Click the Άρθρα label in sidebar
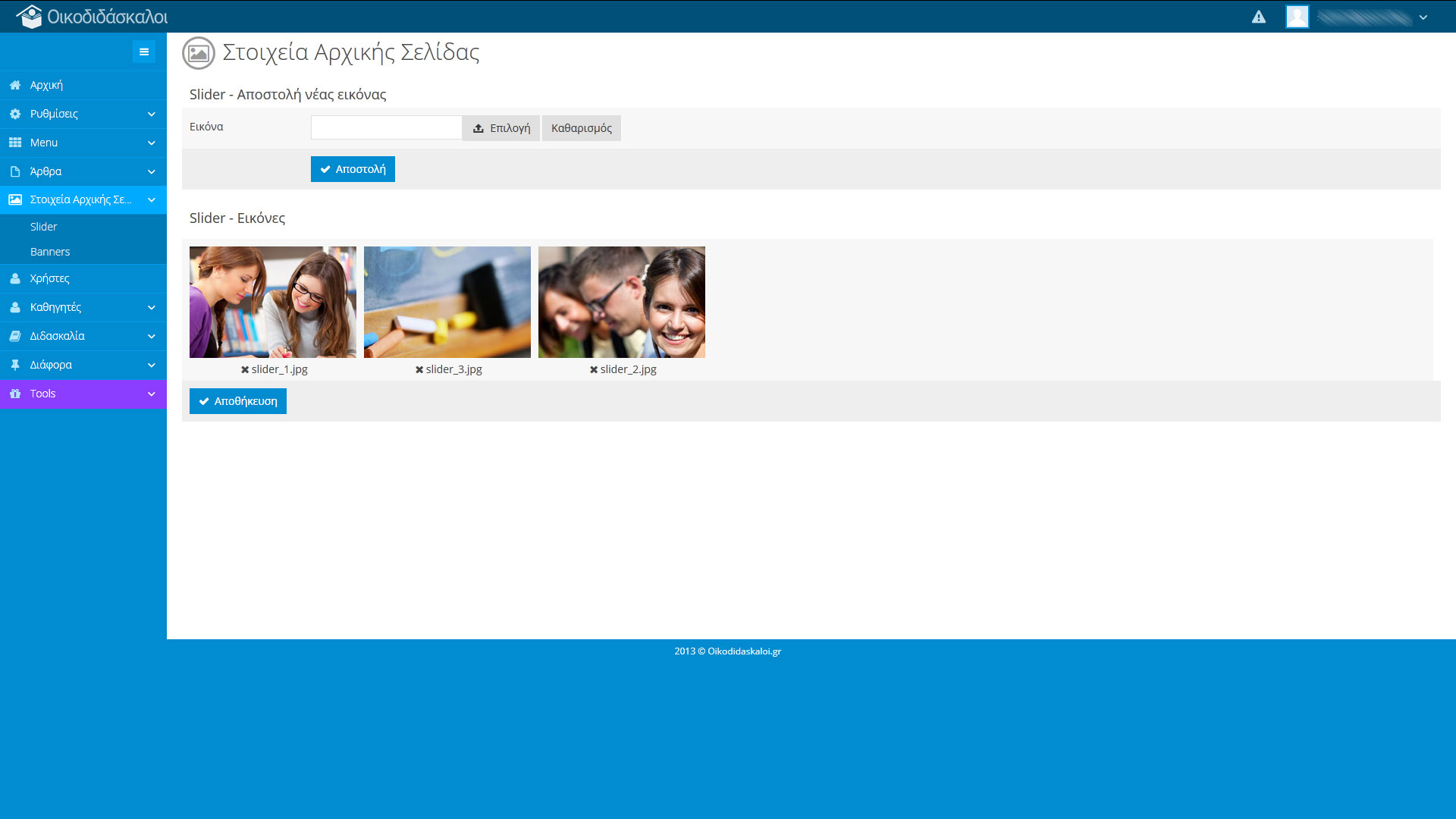This screenshot has height=819, width=1456. [x=45, y=171]
